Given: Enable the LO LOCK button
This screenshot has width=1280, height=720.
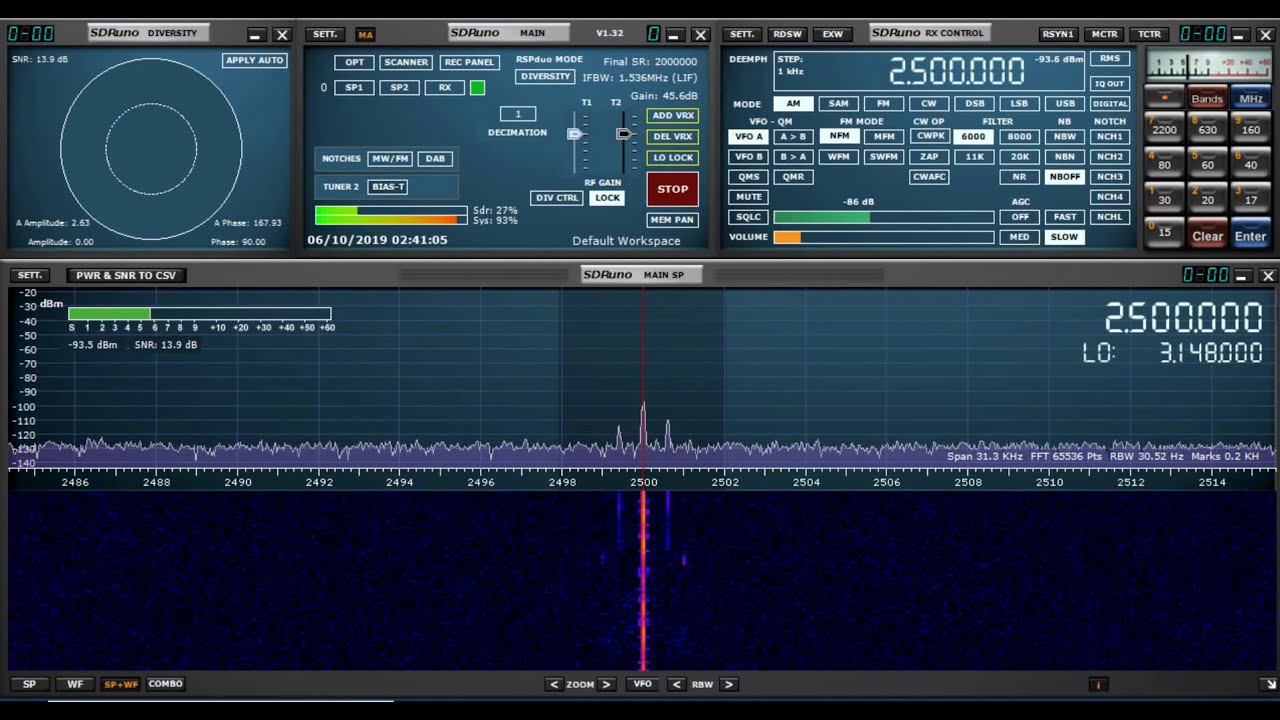Looking at the screenshot, I should [x=673, y=158].
